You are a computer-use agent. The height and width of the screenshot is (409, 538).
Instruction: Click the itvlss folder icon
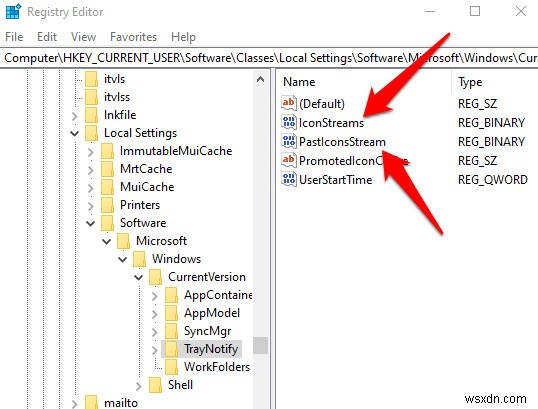pyautogui.click(x=91, y=97)
